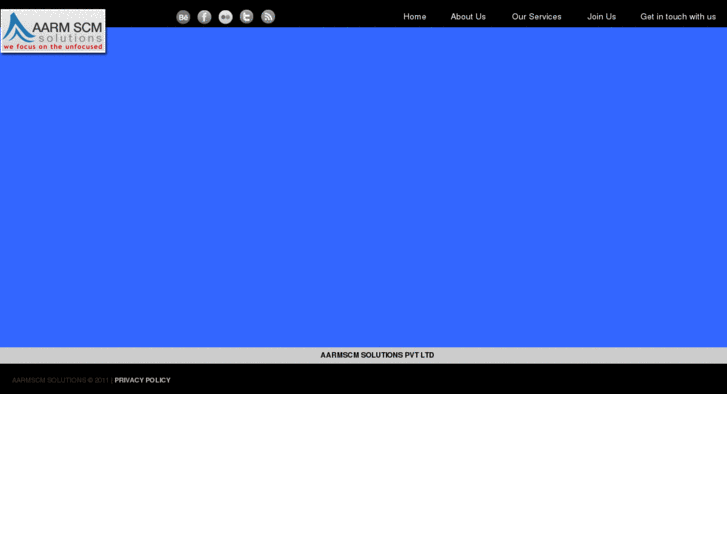
Task: Open the About Us menu item
Action: [468, 17]
